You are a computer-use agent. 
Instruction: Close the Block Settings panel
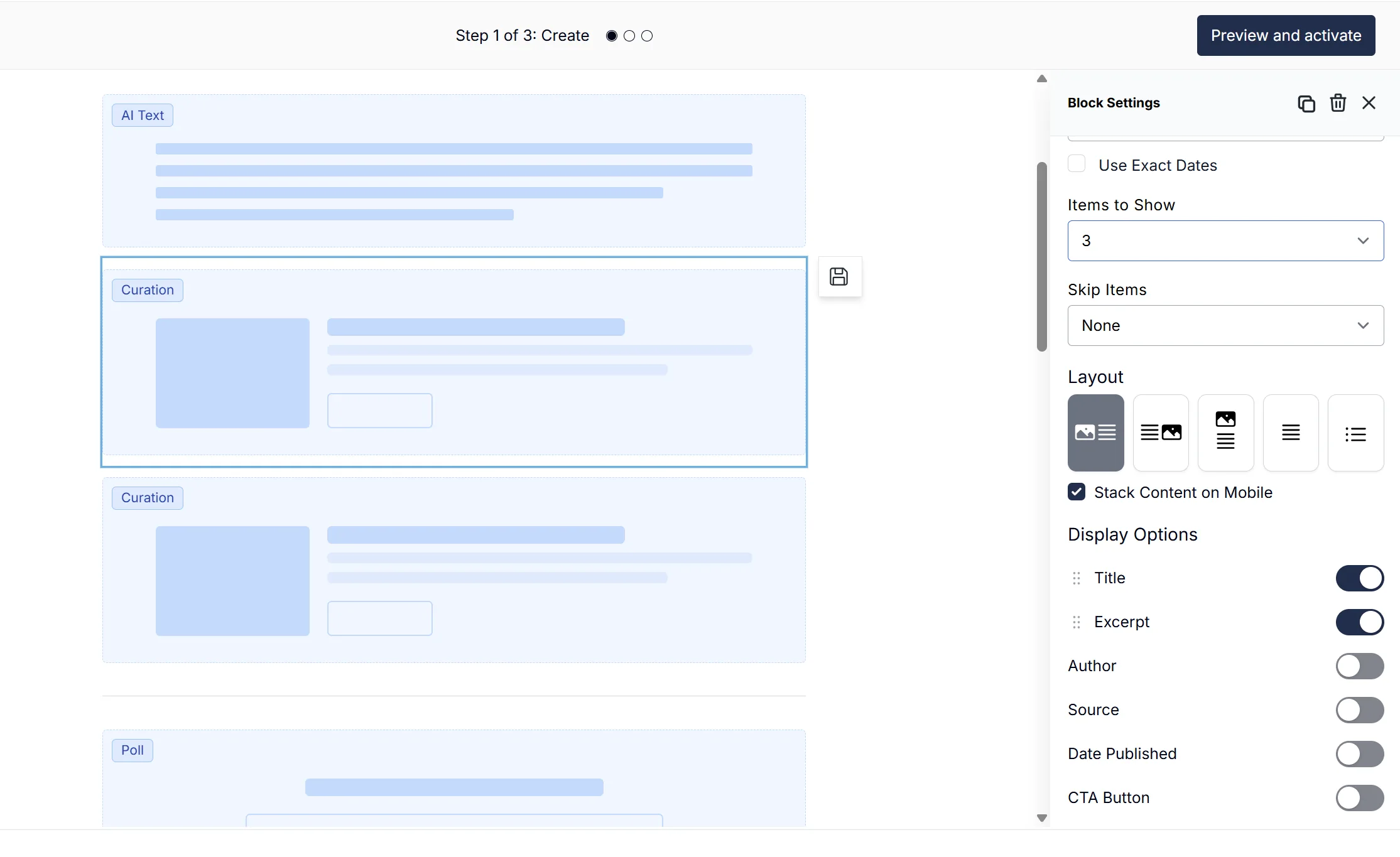(1369, 103)
